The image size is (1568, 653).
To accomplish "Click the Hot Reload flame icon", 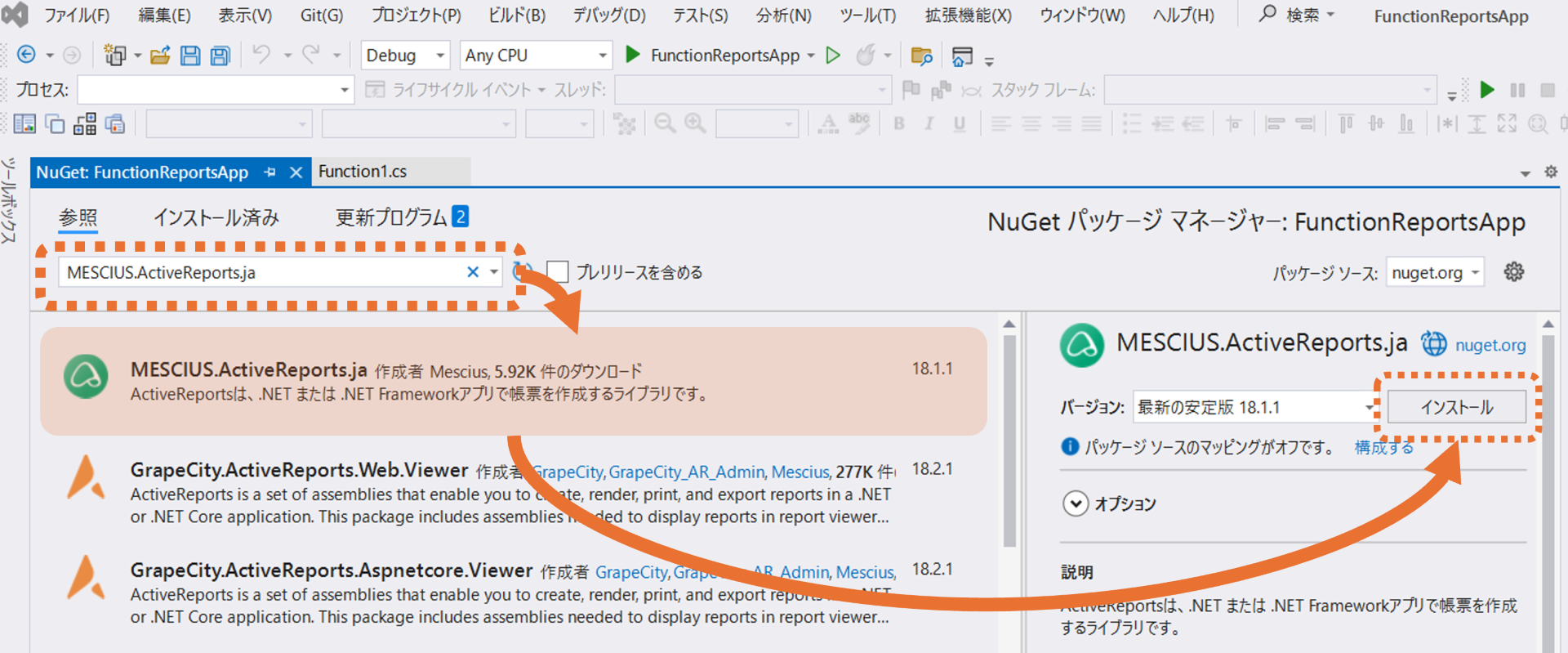I will point(865,55).
